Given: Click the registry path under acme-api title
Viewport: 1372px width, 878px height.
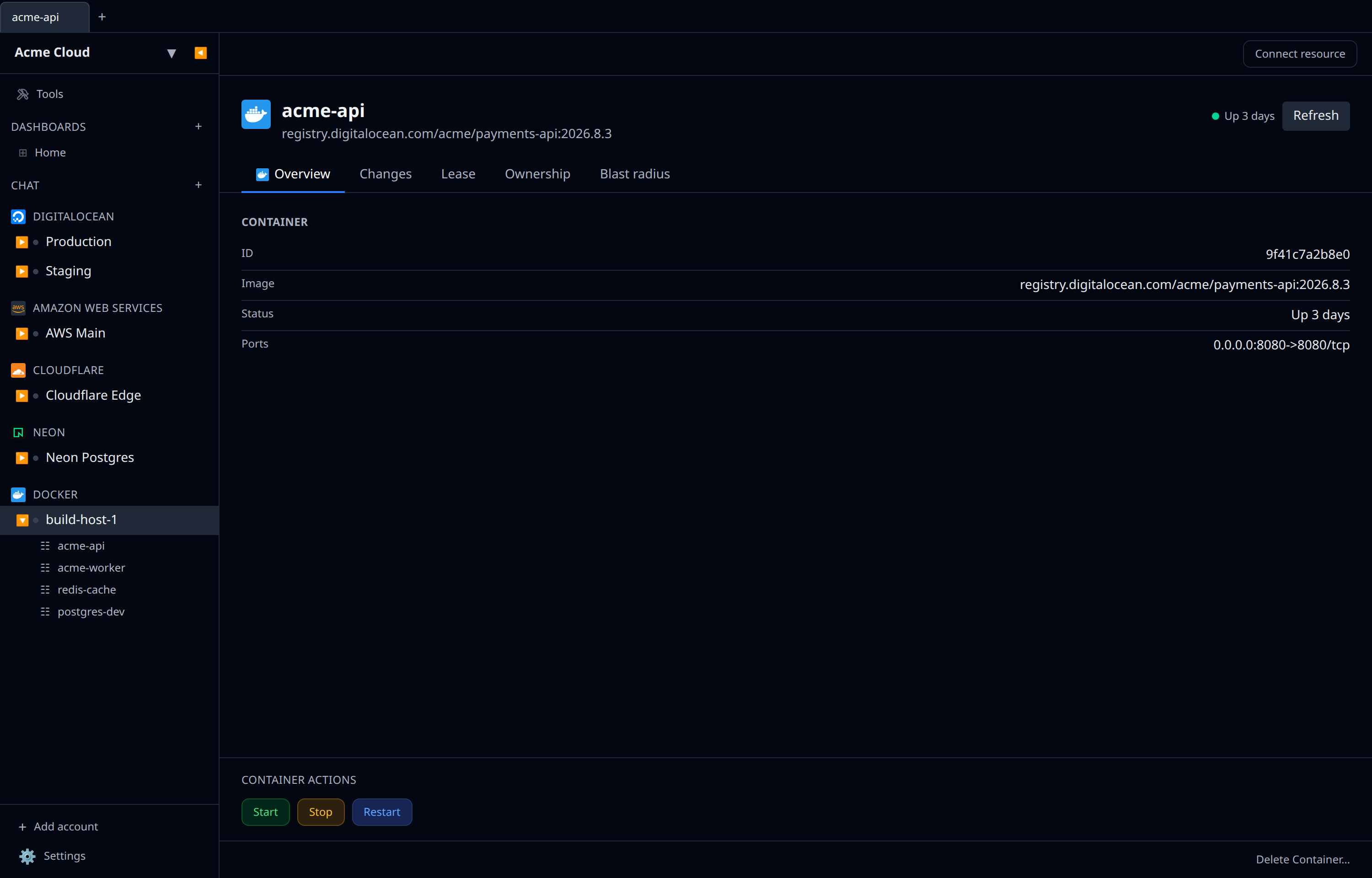Looking at the screenshot, I should pyautogui.click(x=446, y=134).
